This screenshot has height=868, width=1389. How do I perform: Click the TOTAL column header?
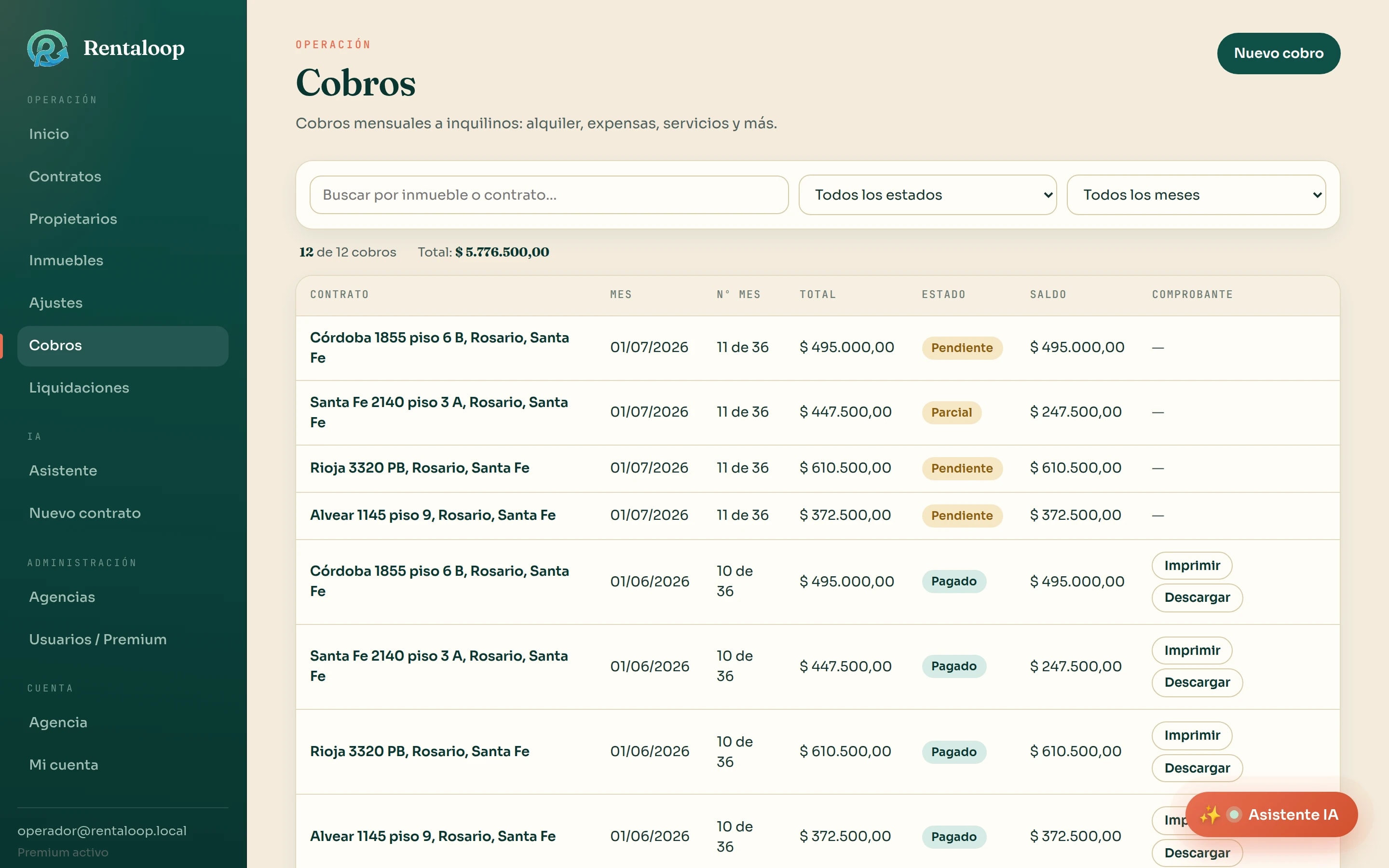tap(817, 295)
